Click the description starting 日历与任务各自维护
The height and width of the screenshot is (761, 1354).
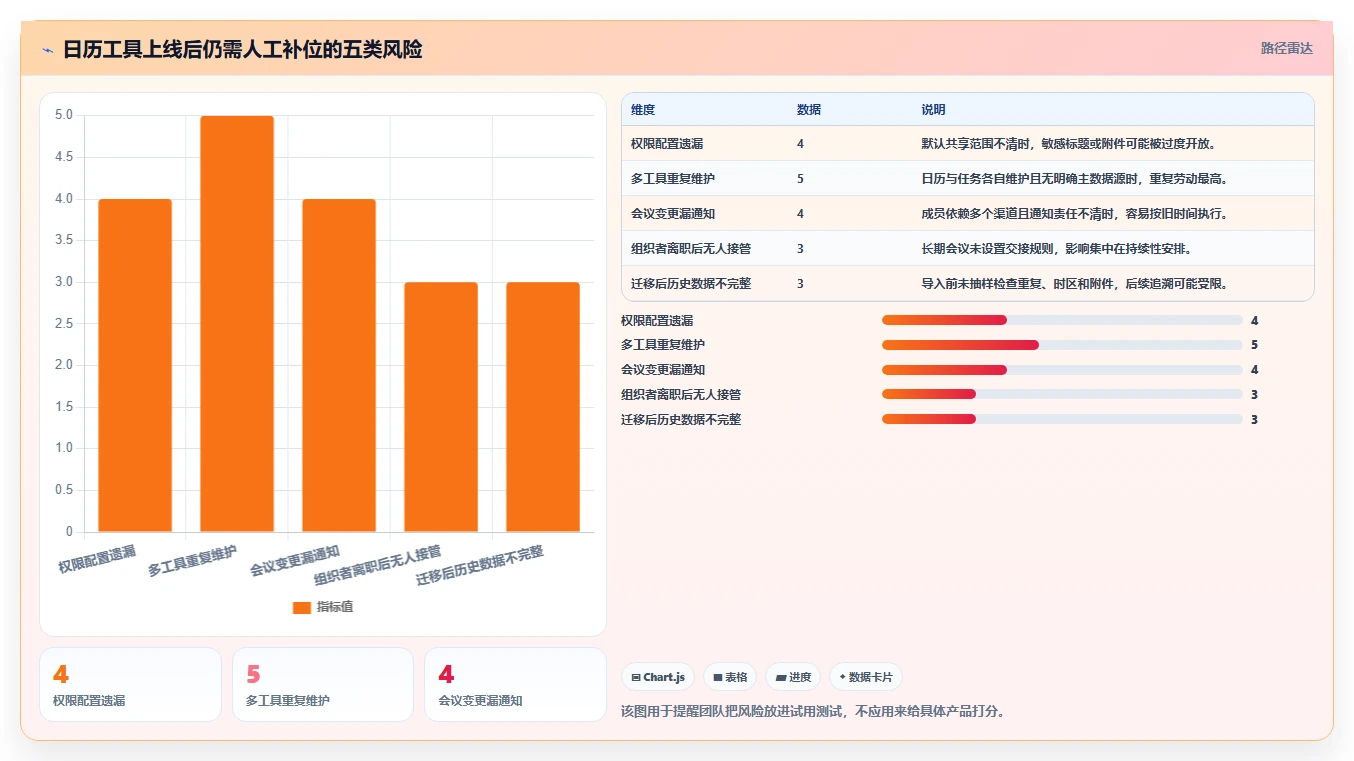click(1075, 179)
